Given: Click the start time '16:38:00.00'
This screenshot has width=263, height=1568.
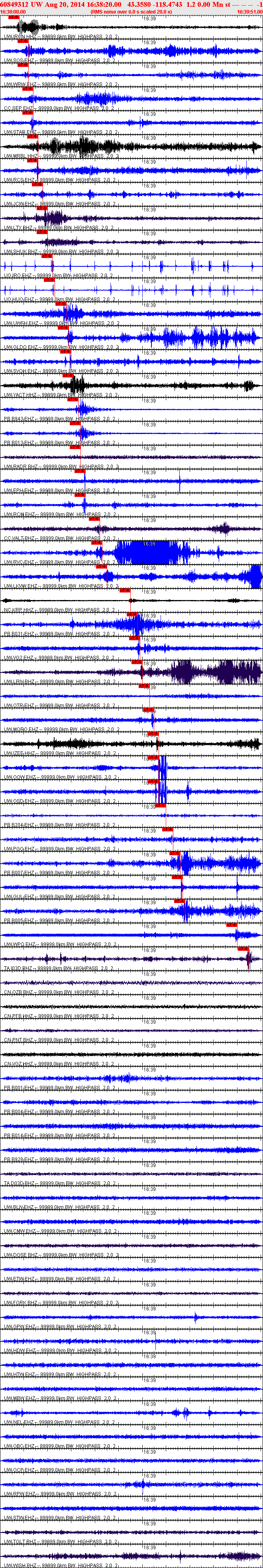Looking at the screenshot, I should (13, 12).
